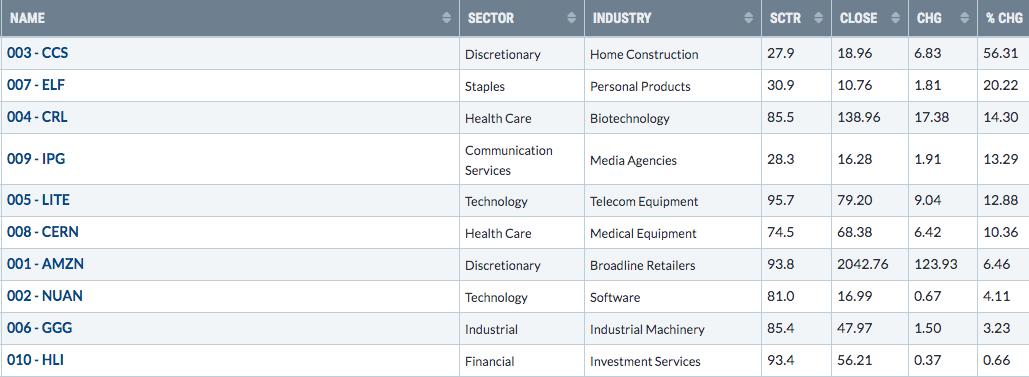The image size is (1029, 377).
Task: Click the sort arrows in SCTR column
Action: pyautogui.click(x=818, y=18)
